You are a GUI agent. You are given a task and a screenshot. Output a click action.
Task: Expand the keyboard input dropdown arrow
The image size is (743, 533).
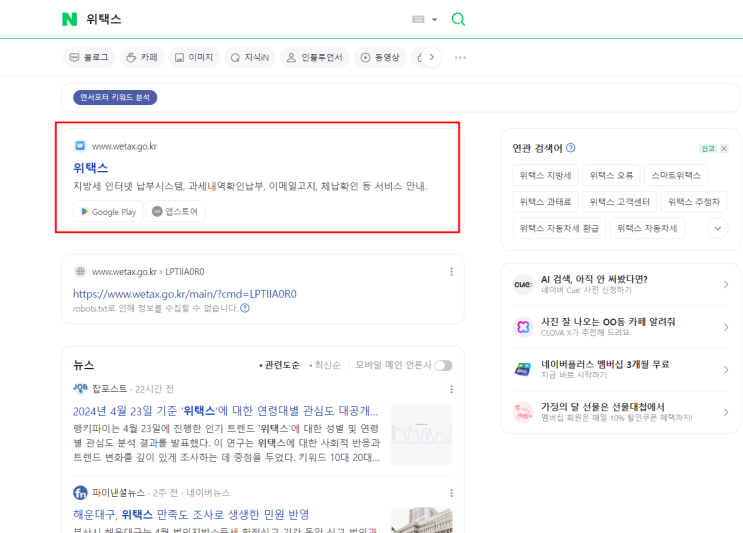click(435, 19)
